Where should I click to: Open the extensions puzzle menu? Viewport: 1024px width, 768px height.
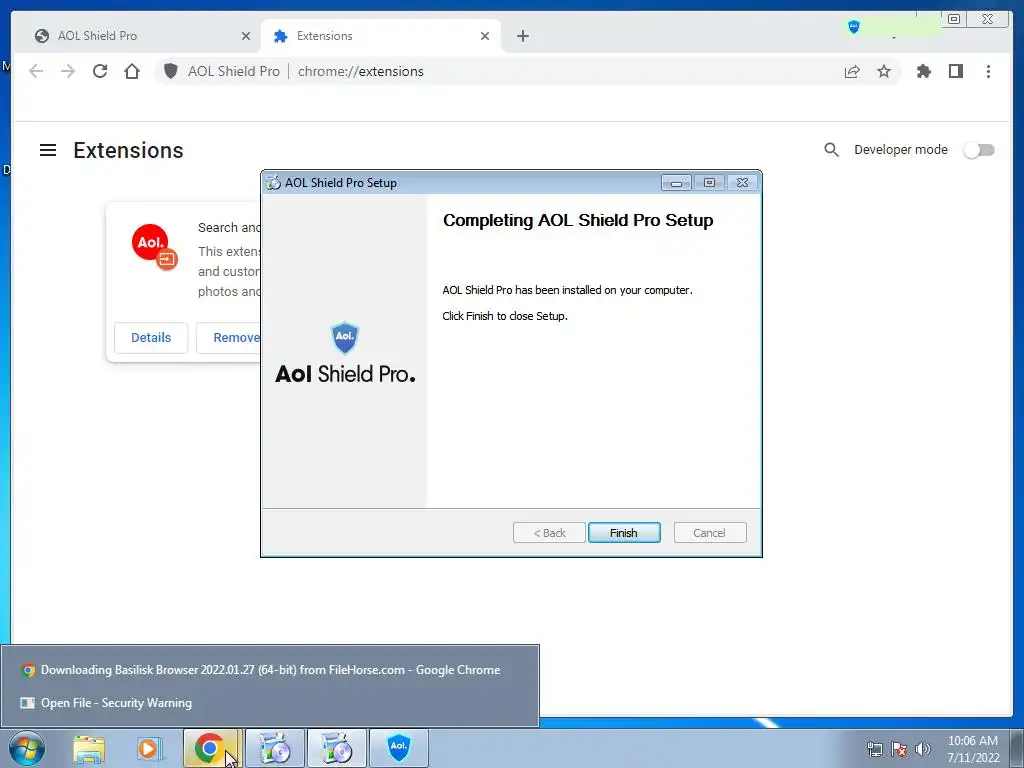(923, 71)
